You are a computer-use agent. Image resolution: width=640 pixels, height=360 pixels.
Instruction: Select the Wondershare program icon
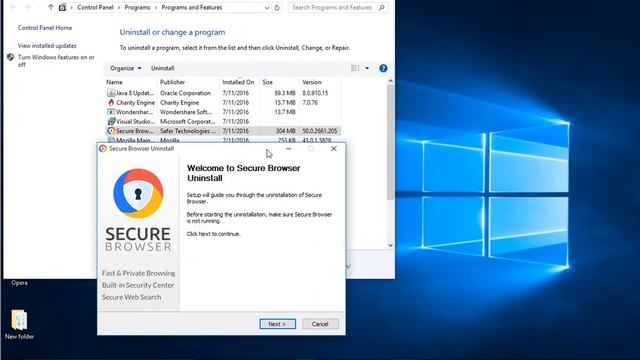(x=111, y=112)
